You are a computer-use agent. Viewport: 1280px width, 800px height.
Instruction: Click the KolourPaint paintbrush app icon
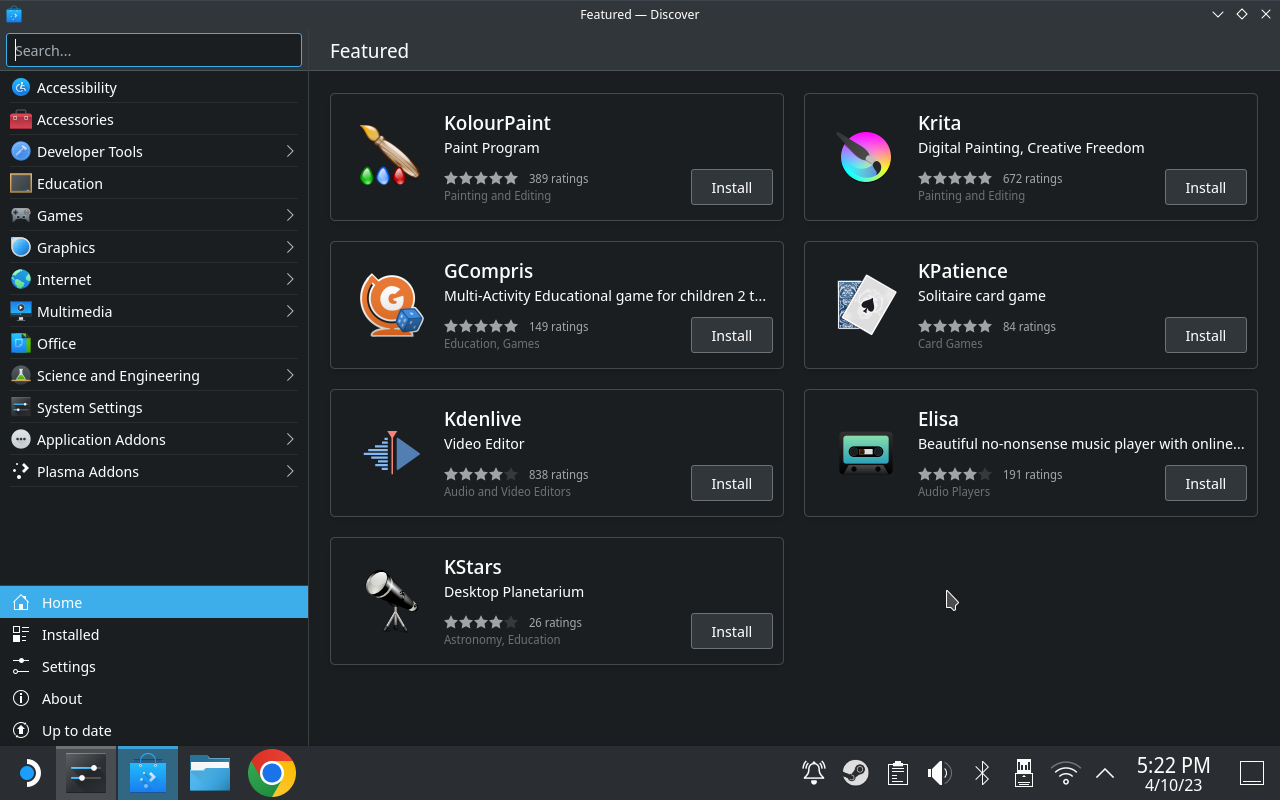391,156
